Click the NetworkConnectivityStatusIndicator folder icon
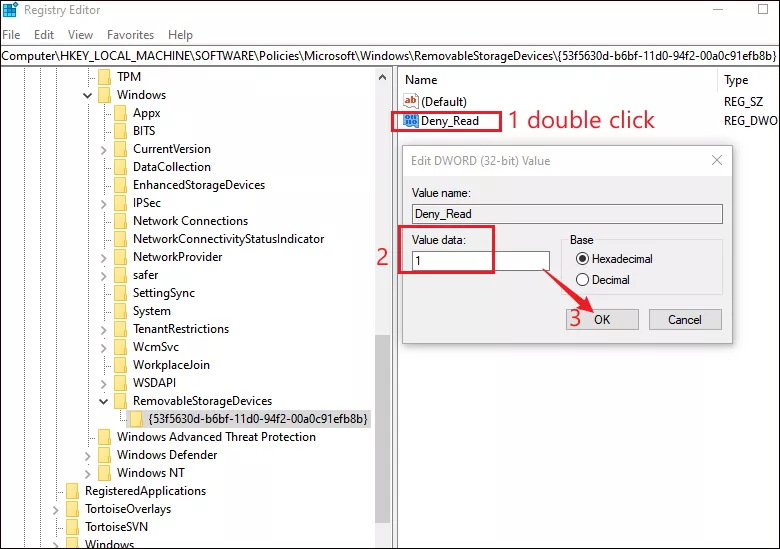 click(x=120, y=239)
